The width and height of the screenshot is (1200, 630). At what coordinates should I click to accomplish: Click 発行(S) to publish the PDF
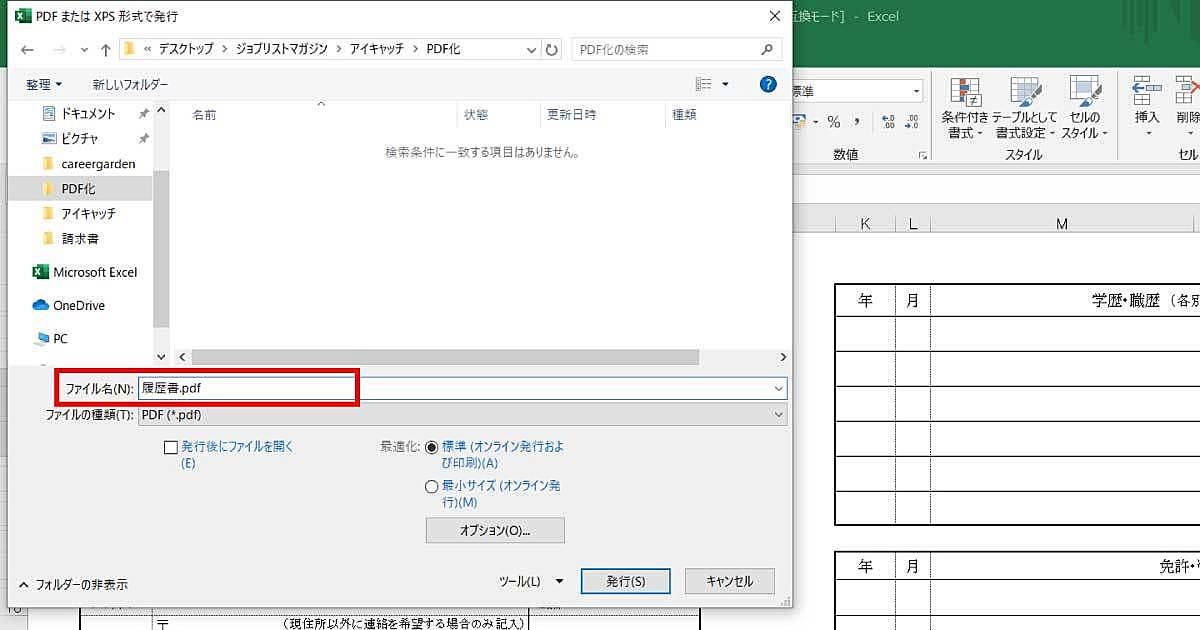[626, 581]
